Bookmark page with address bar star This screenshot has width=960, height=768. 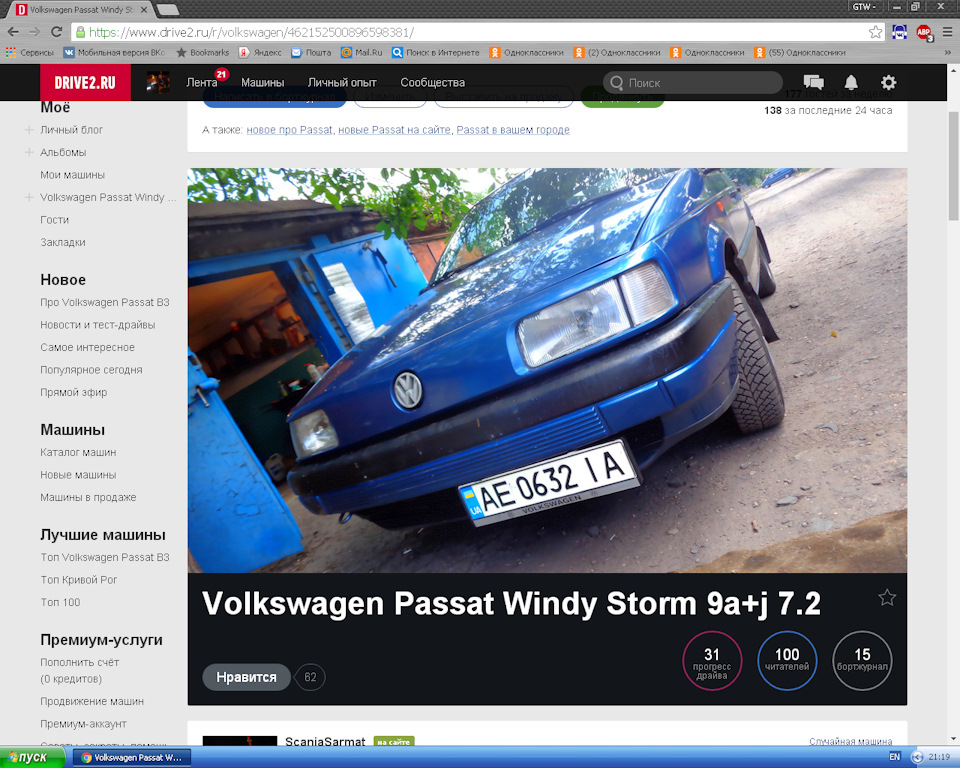876,32
